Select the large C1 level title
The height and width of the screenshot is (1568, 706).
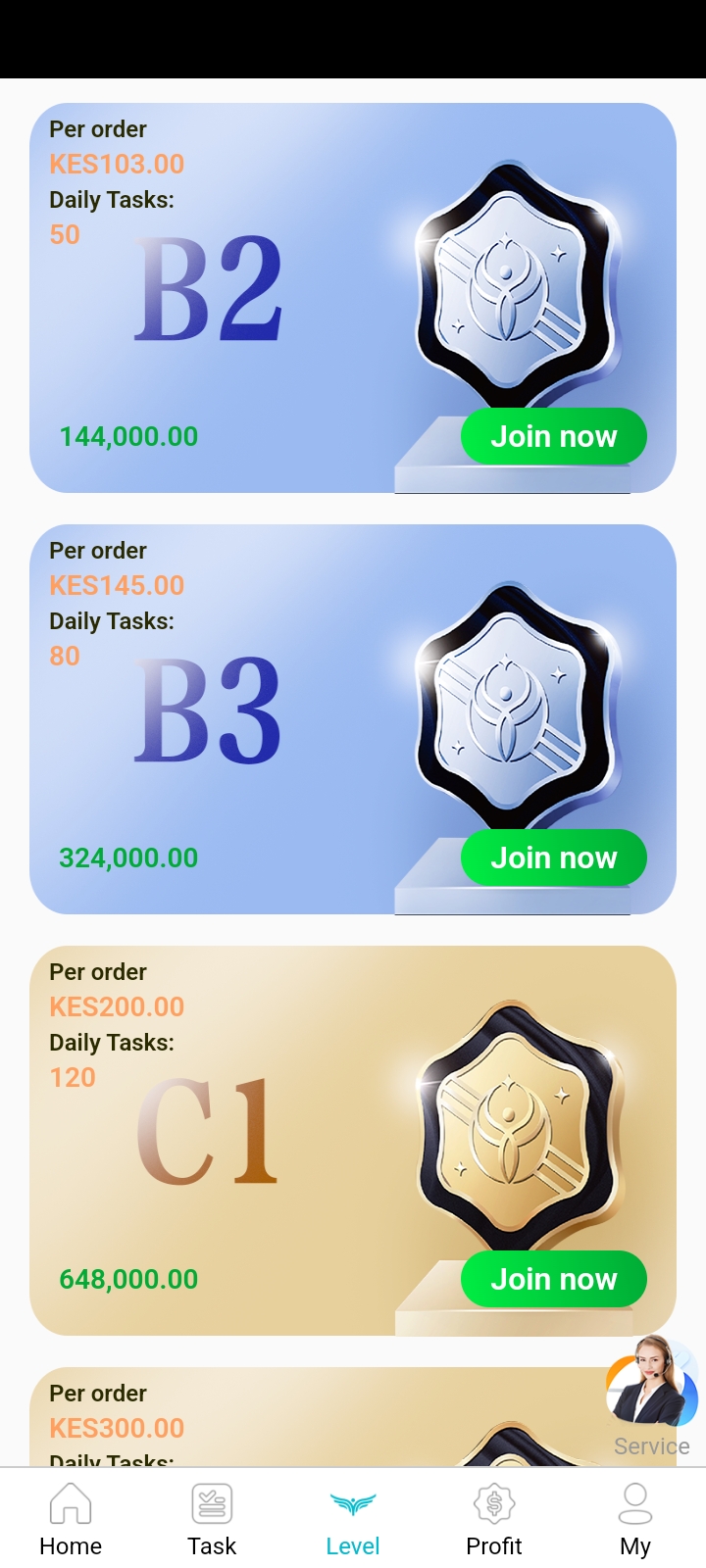[x=207, y=1131]
